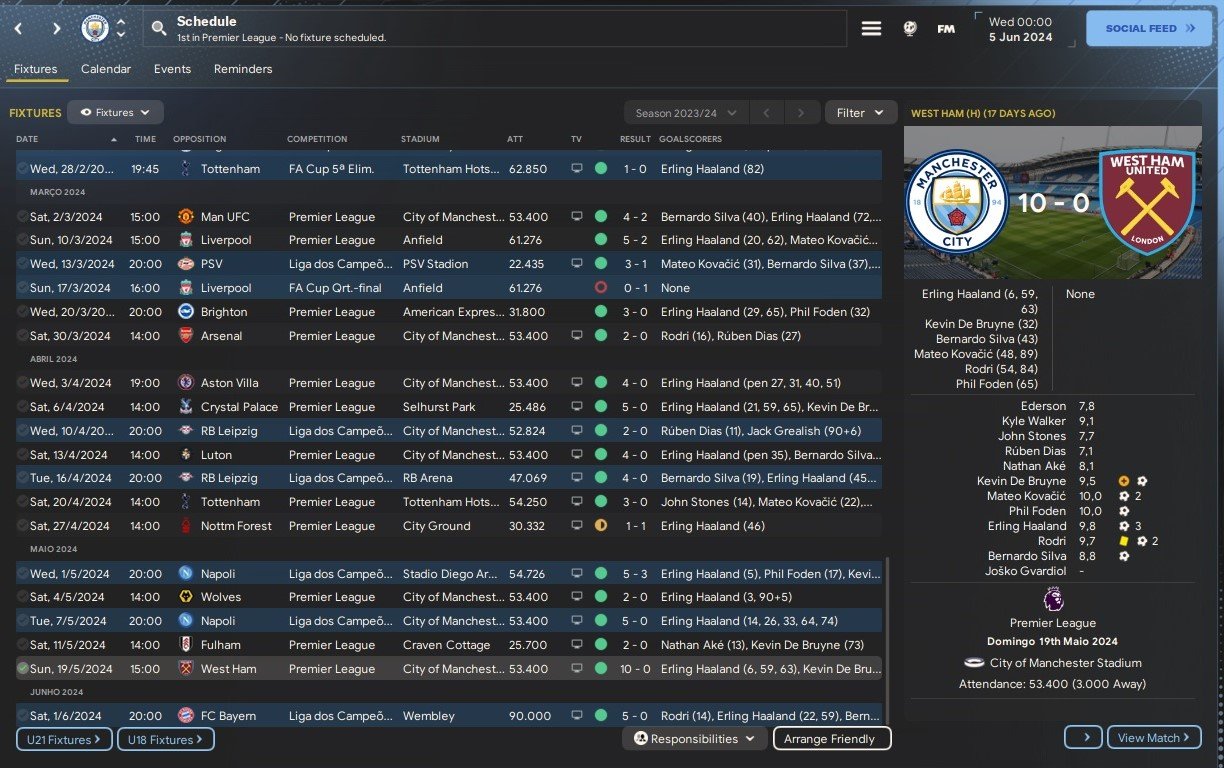
Task: Click the fixtures list vertical scrollbar
Action: coord(886,640)
